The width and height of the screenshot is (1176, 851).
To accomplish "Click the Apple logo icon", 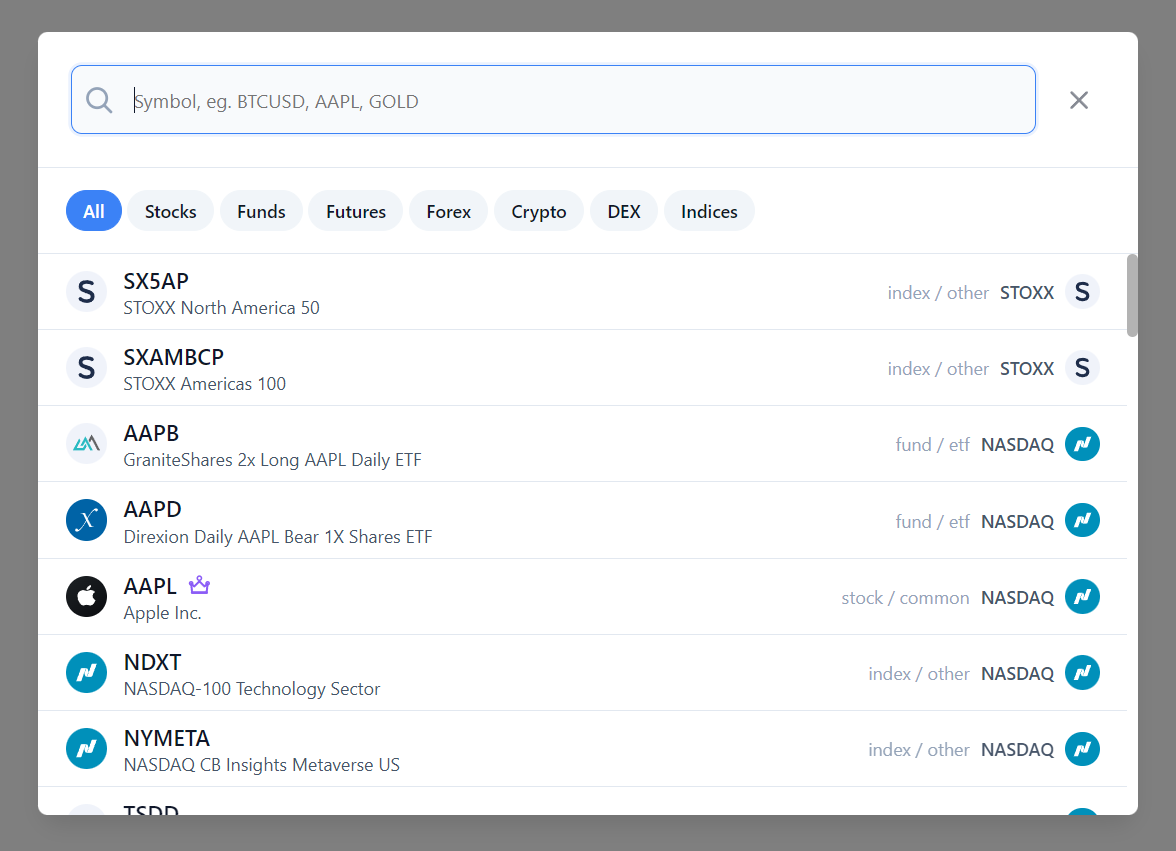I will pos(86,597).
